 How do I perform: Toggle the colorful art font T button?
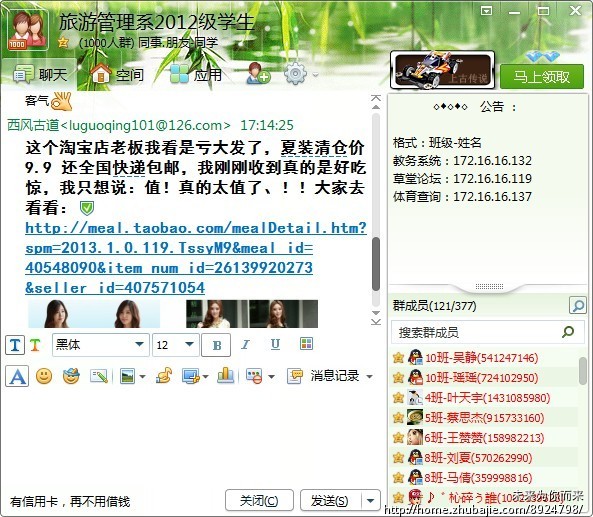[35, 345]
